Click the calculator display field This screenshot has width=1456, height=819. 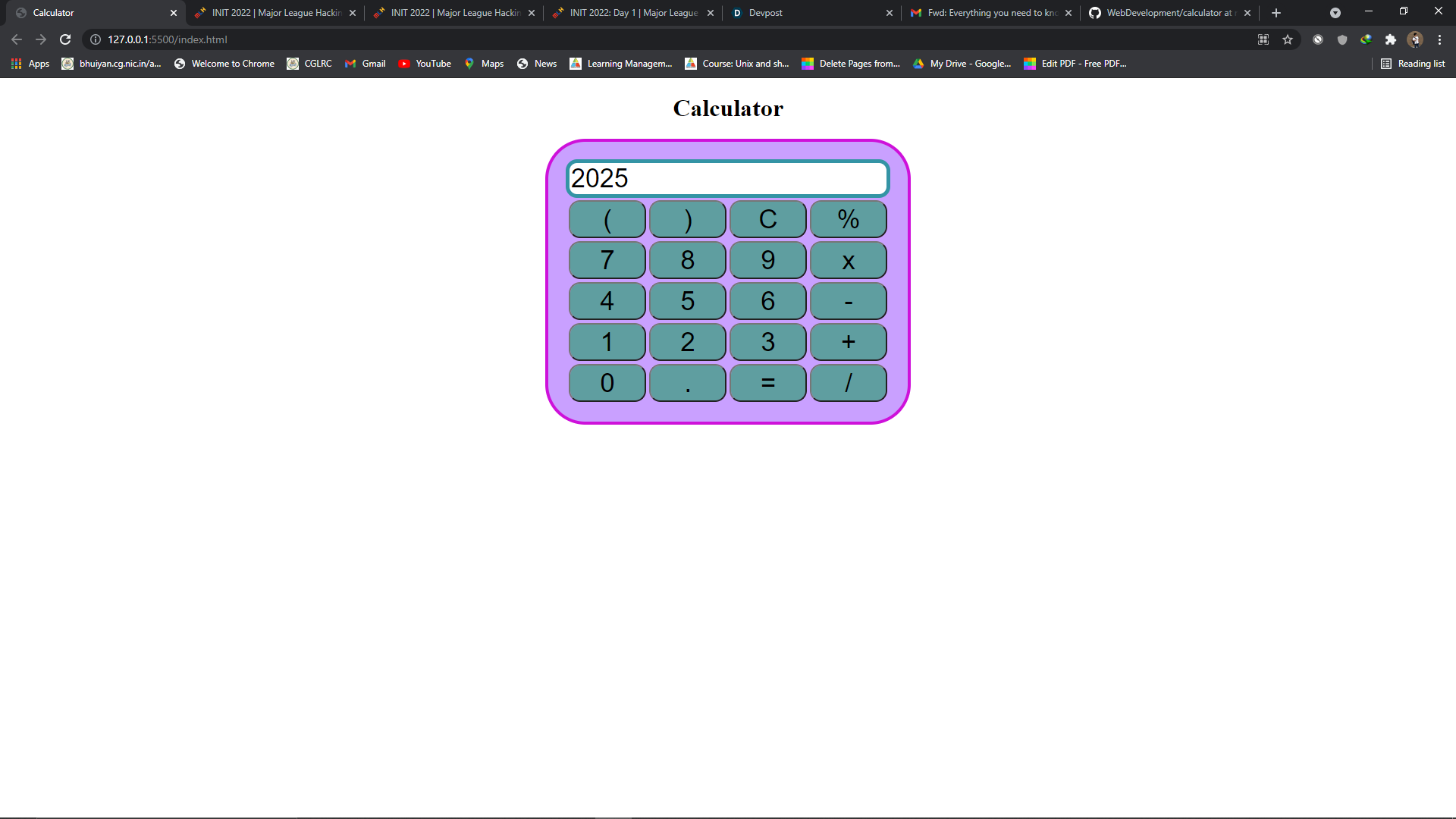point(726,179)
